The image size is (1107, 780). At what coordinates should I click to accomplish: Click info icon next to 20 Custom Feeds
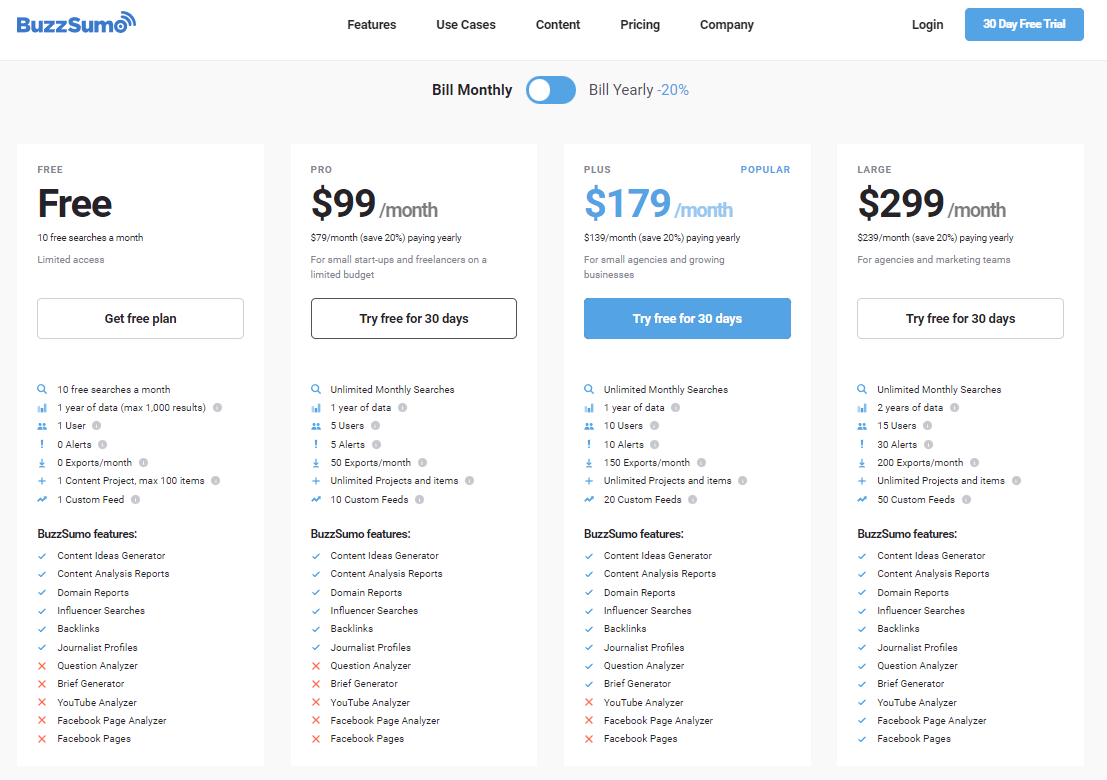(693, 499)
